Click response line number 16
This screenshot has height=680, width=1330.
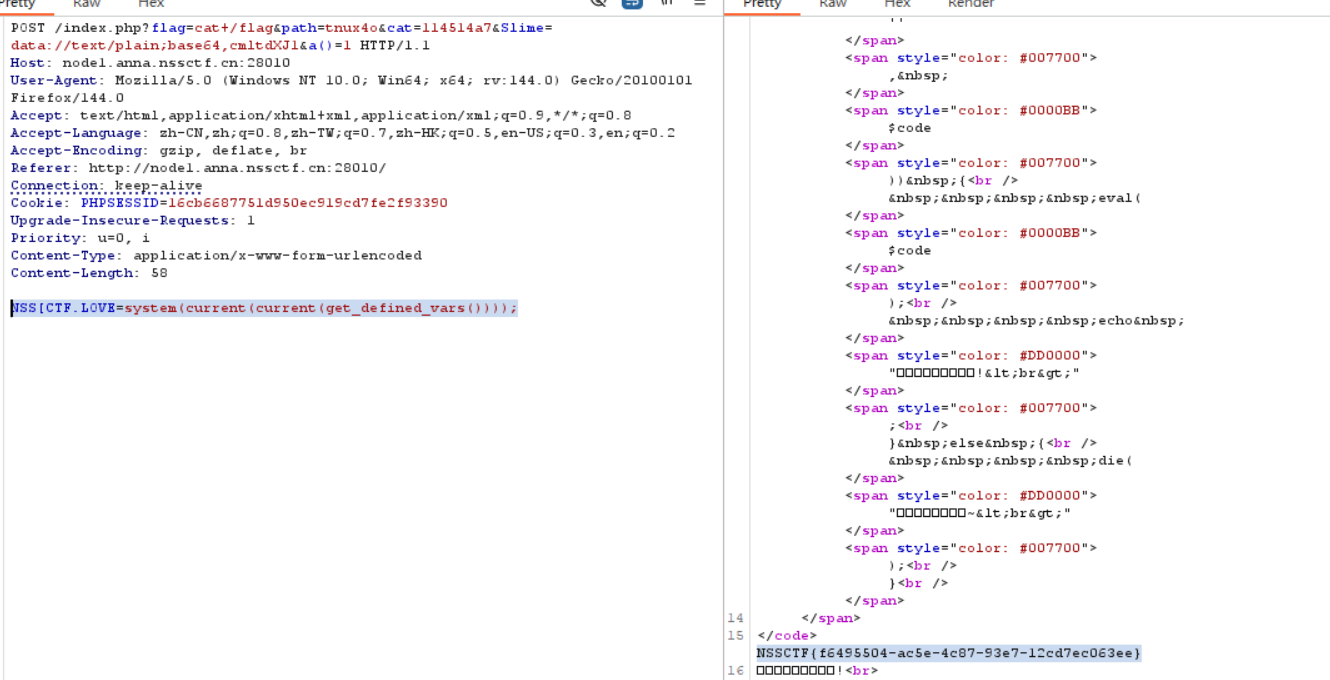[x=736, y=671]
